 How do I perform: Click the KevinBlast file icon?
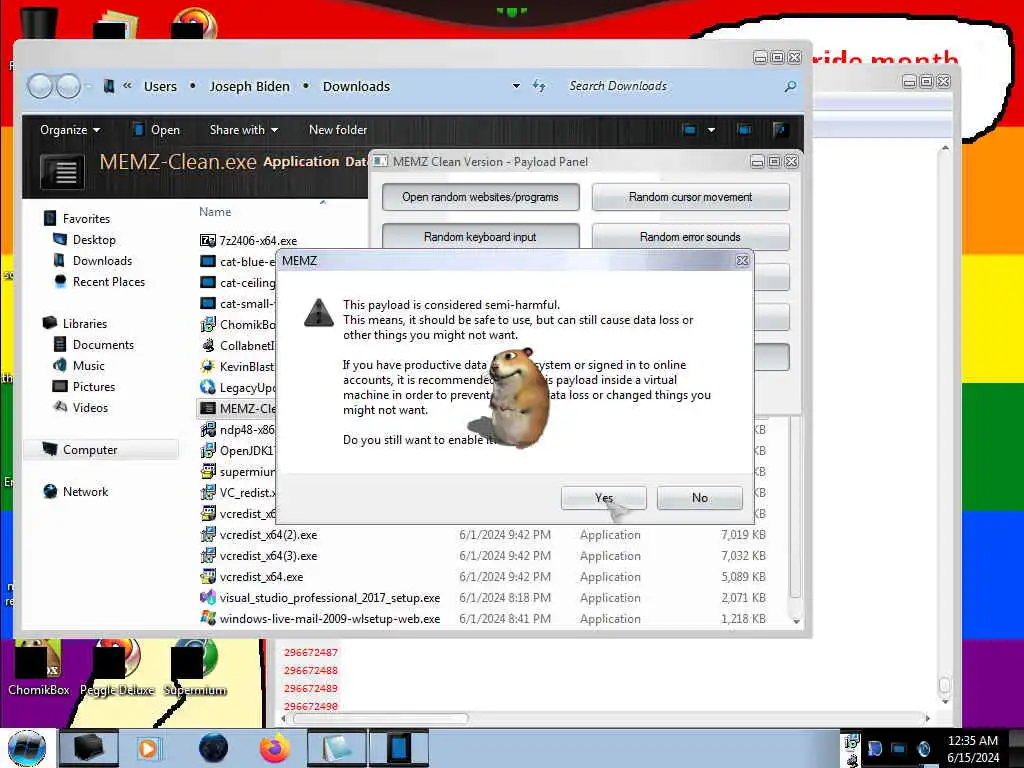(x=208, y=366)
